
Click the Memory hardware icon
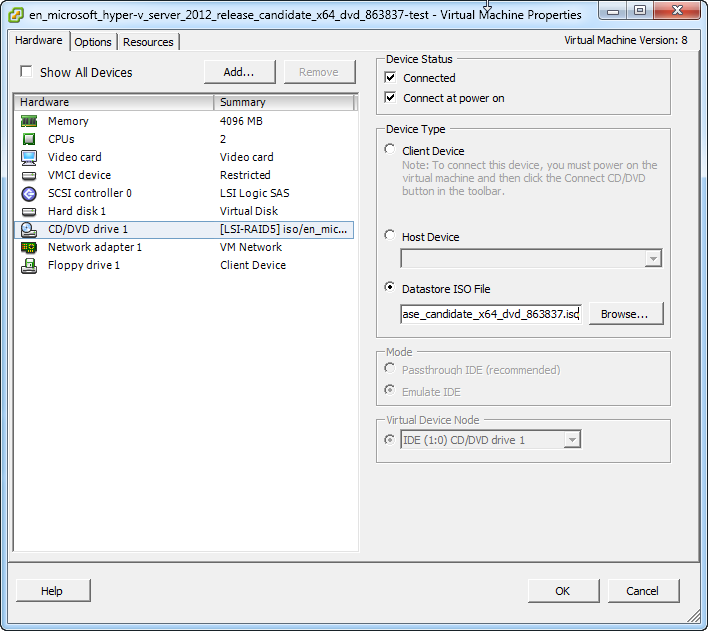29,121
